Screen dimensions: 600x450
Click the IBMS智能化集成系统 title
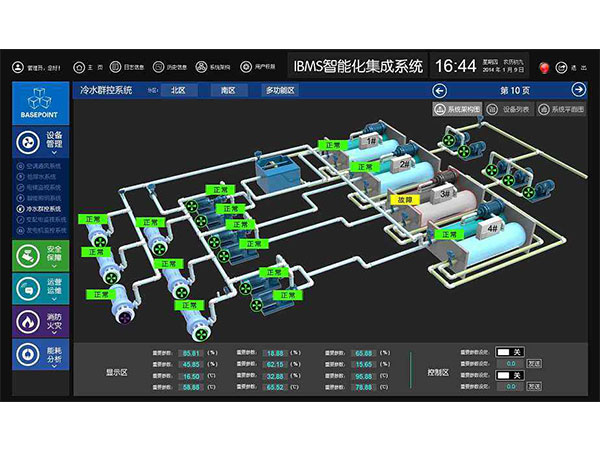(358, 66)
